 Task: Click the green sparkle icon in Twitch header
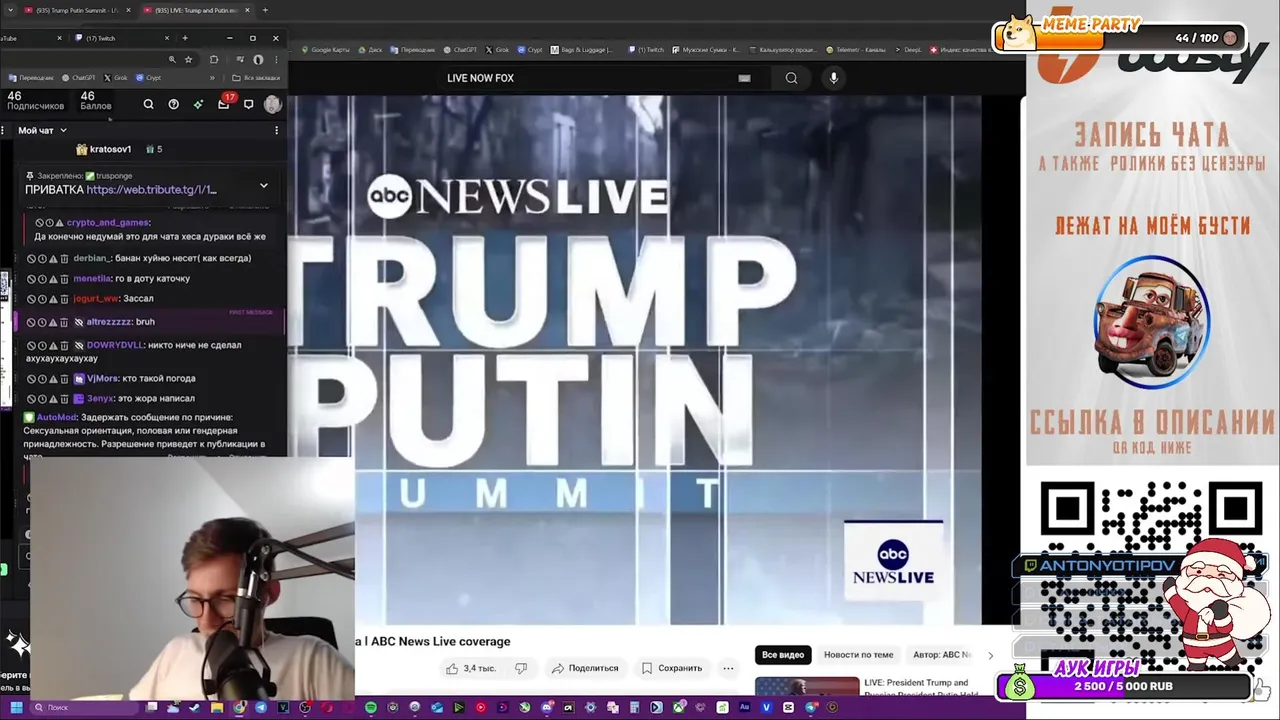198,104
